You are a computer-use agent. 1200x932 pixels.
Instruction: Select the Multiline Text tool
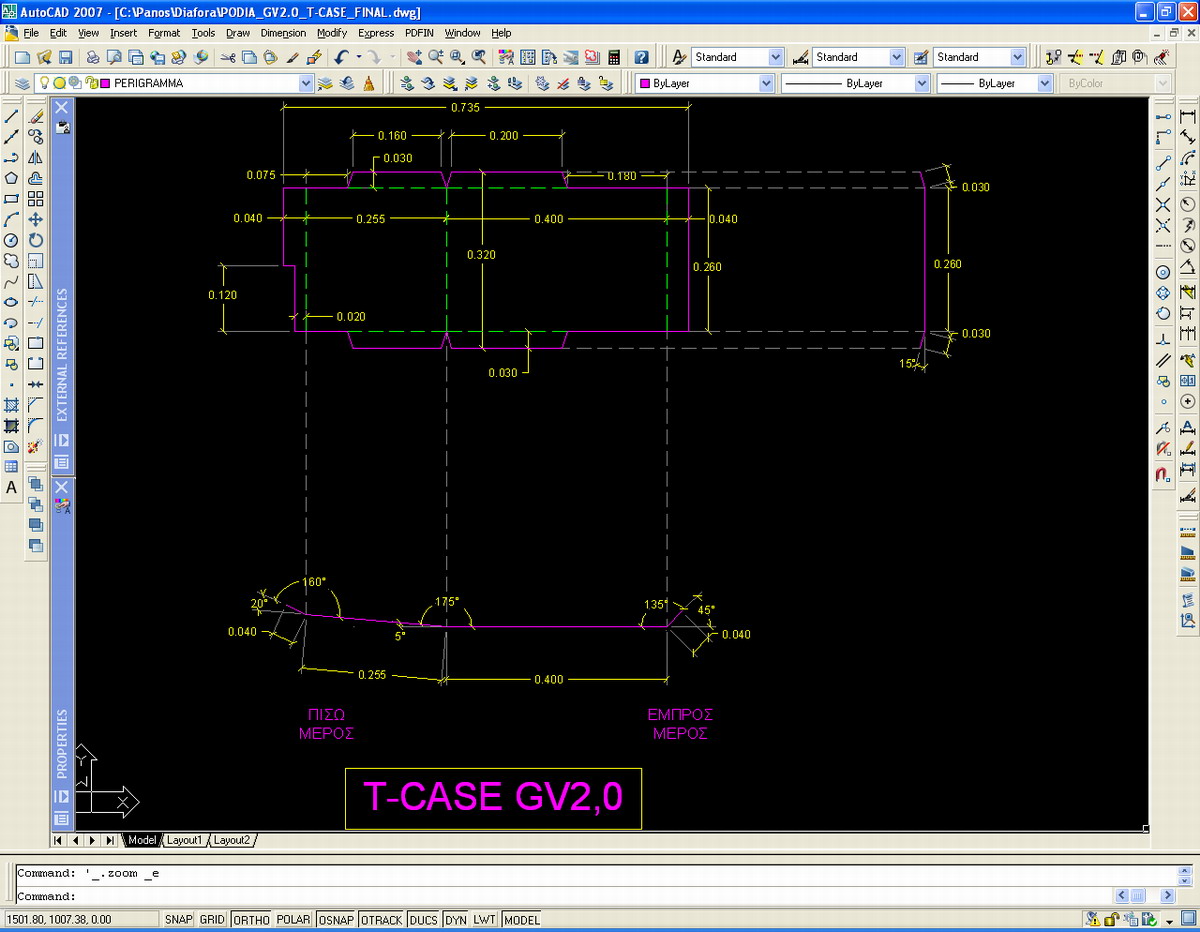click(x=12, y=488)
